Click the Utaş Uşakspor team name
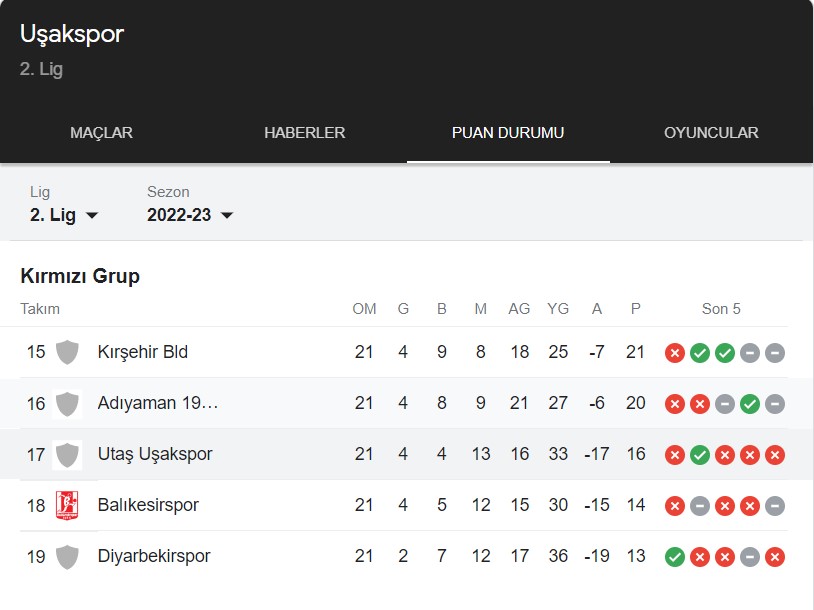The height and width of the screenshot is (610, 814). click(155, 454)
